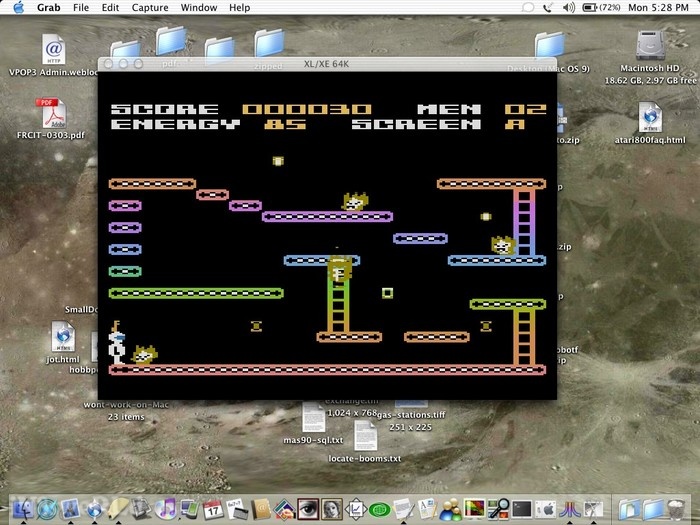The width and height of the screenshot is (700, 525).
Task: Select the wont-work-on-Mac folder label
Action: 126,405
